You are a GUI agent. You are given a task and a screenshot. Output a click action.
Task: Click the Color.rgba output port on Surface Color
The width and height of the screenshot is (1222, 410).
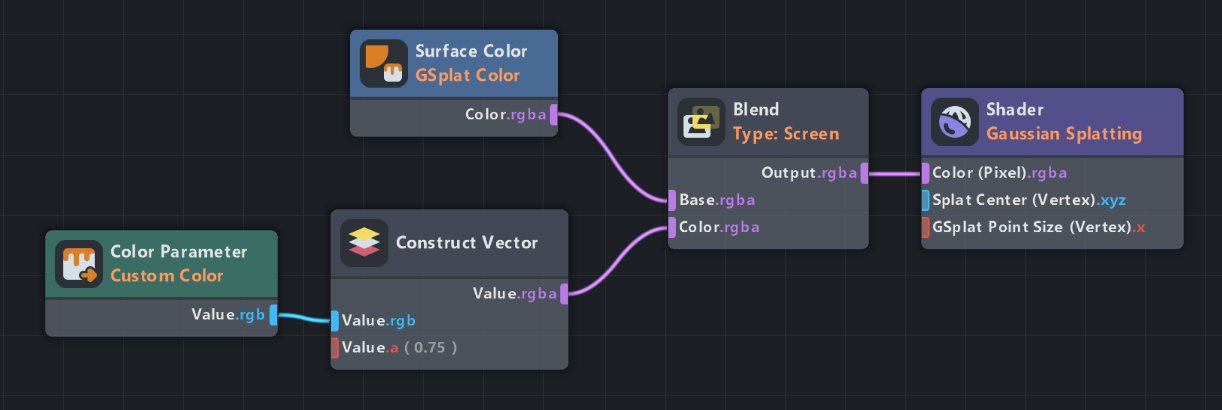tap(553, 115)
